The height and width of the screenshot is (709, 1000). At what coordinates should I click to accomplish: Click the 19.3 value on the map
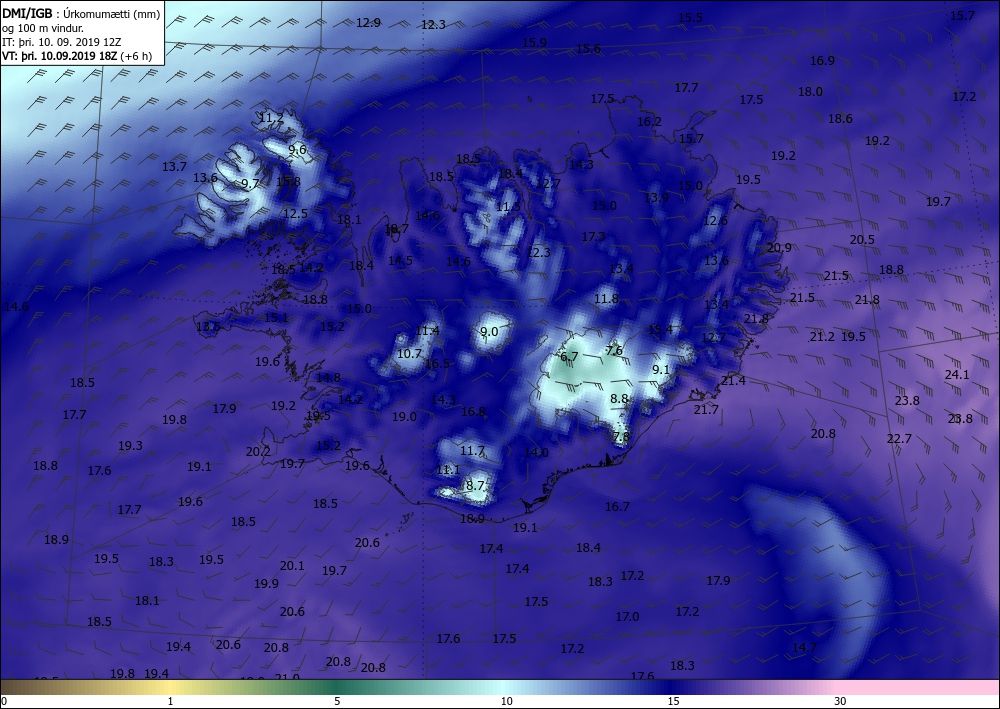coord(130,445)
